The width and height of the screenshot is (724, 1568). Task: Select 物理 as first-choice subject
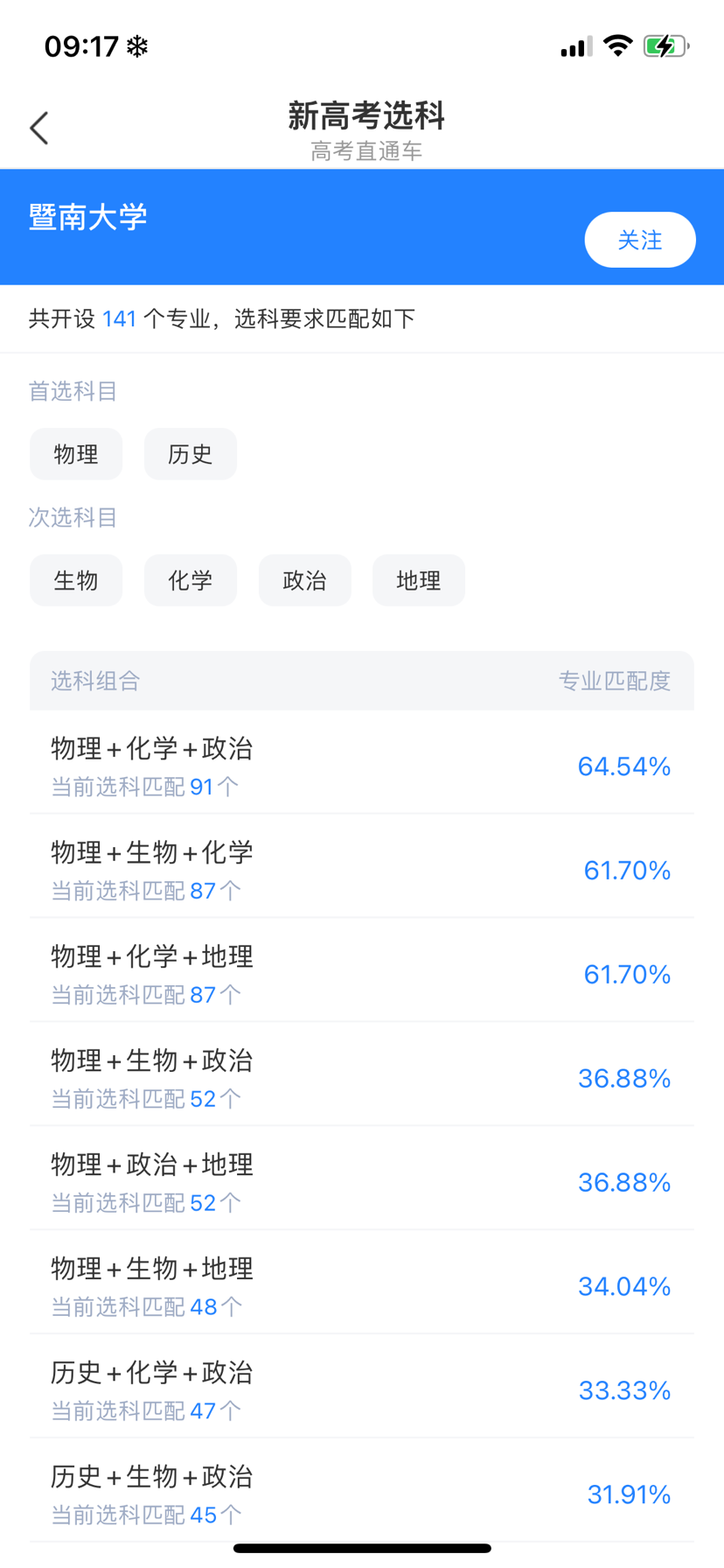76,454
